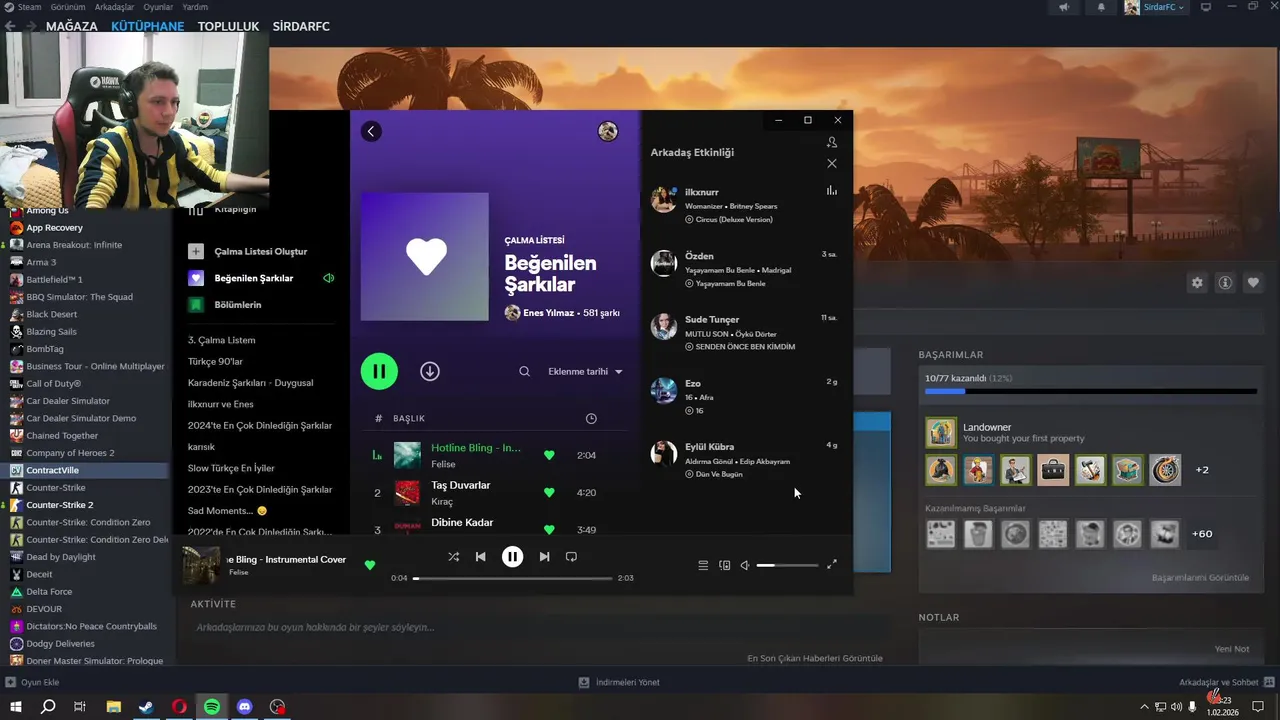1280x720 pixels.
Task: Open add-friend icon in Arkadaş Etkinliği panel
Action: 832,142
